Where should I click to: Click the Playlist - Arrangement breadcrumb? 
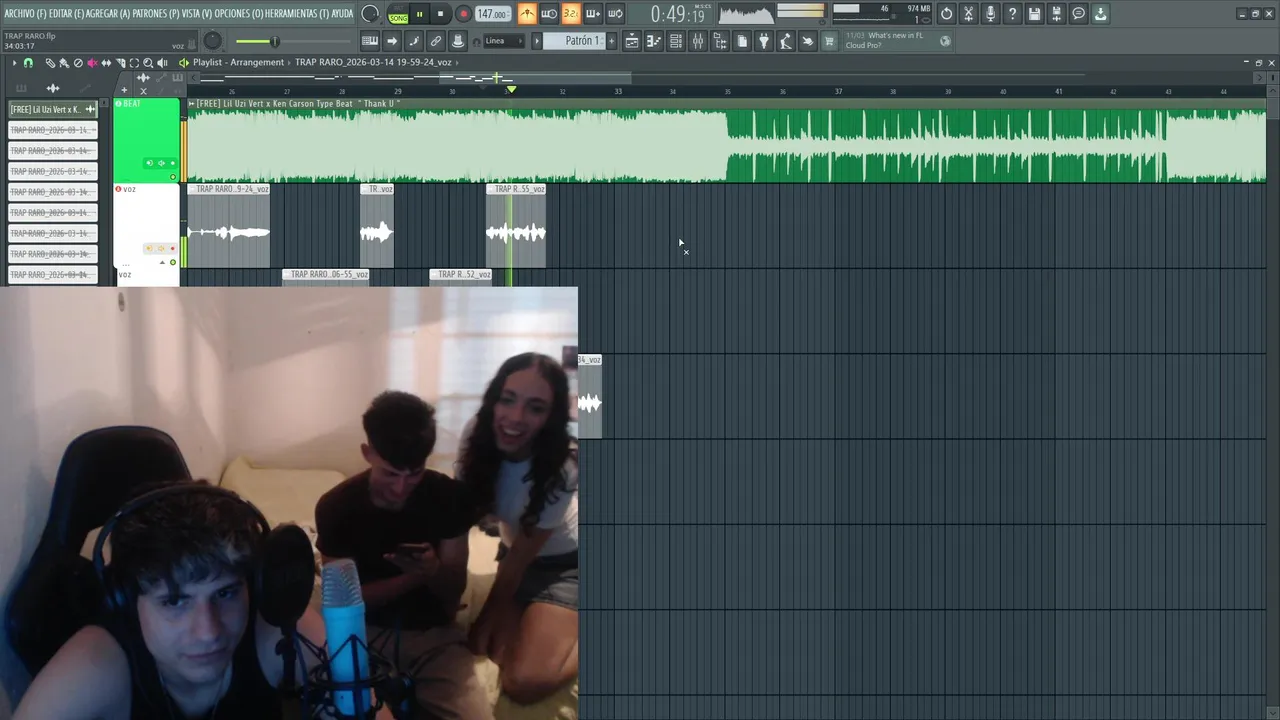238,62
